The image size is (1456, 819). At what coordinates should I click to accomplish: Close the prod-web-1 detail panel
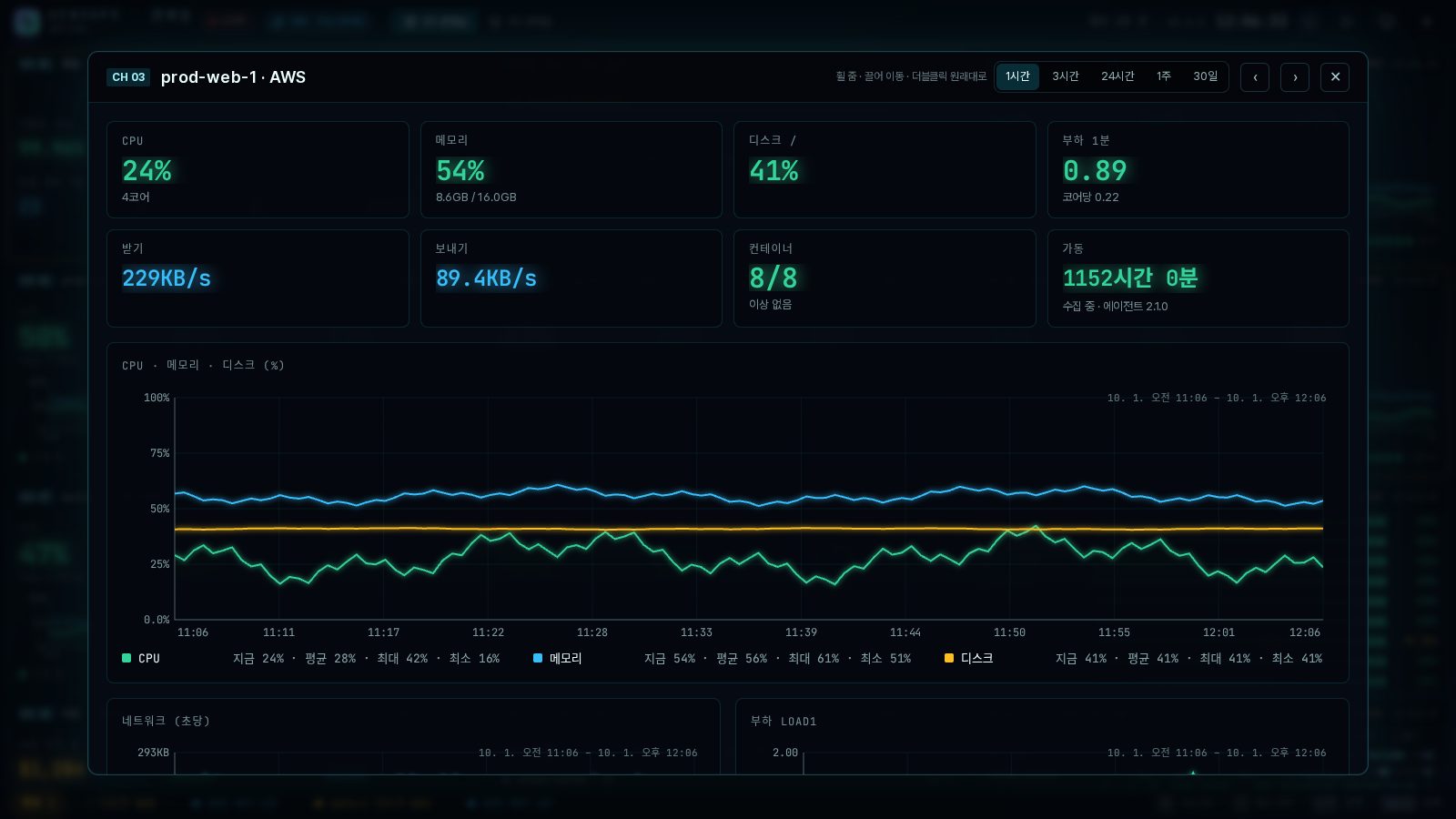tap(1335, 77)
